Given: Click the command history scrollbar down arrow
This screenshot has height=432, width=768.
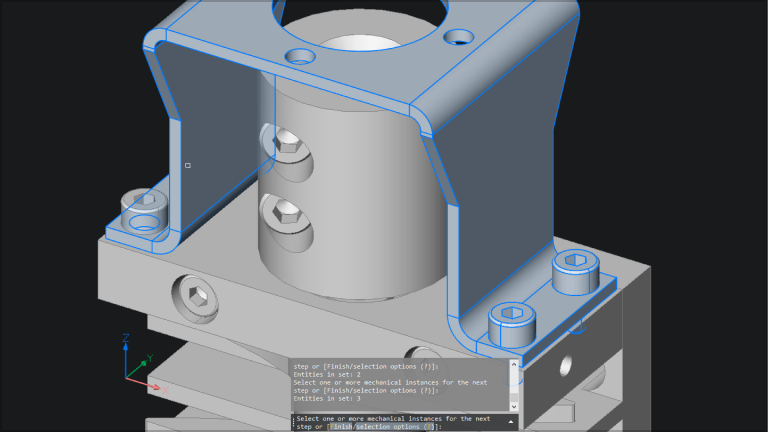Looking at the screenshot, I should (514, 406).
